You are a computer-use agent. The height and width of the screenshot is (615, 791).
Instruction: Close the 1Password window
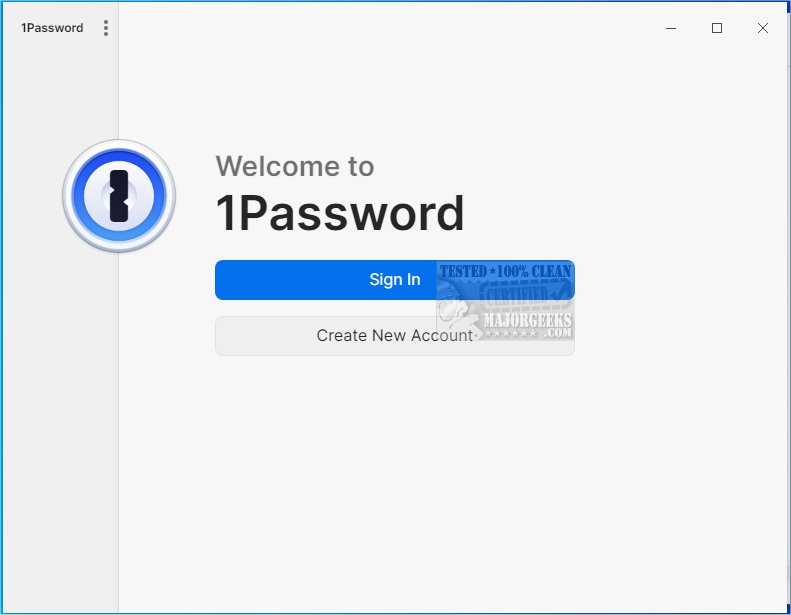(762, 28)
